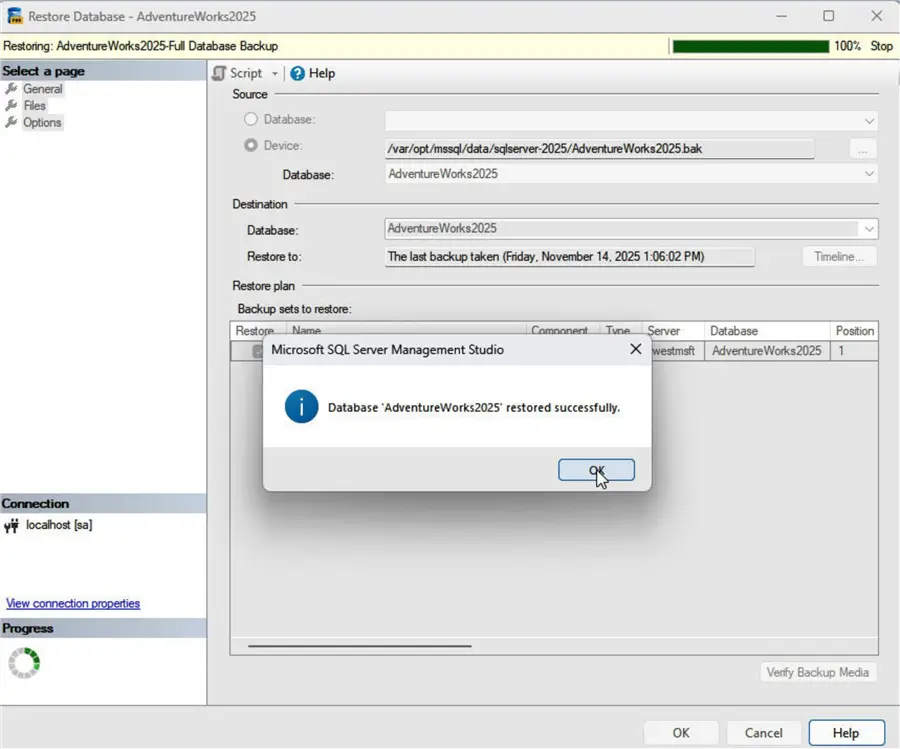
Task: Select the Source Database radio button
Action: coord(251,119)
